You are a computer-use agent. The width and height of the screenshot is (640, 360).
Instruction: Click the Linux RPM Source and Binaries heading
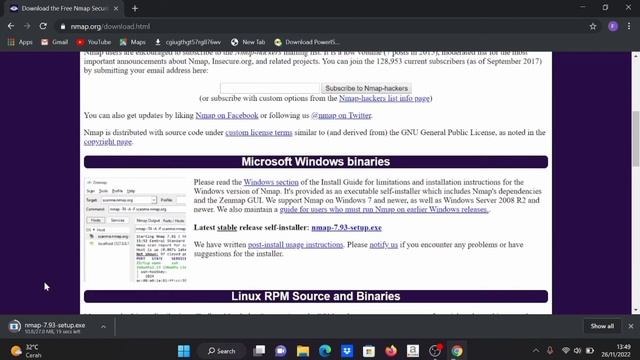316,296
